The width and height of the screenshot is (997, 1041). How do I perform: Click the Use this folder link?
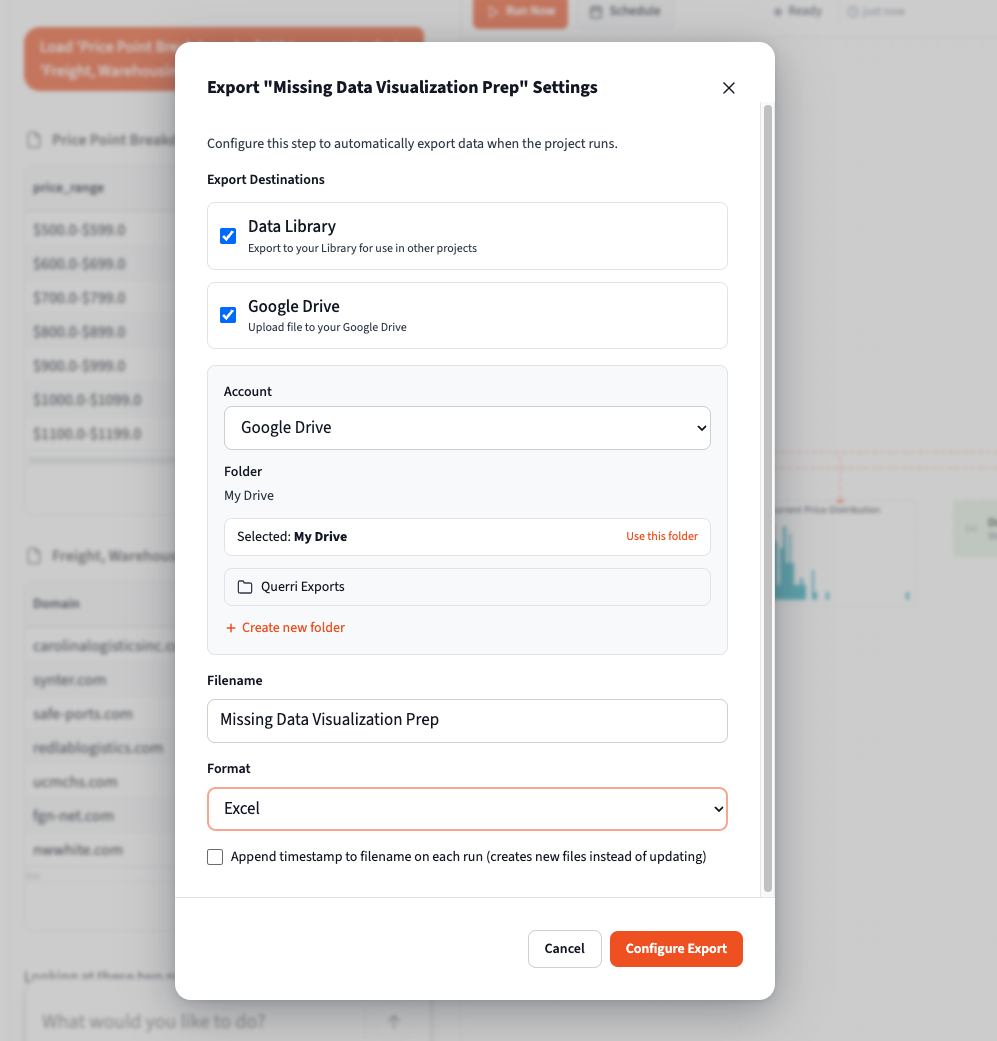coord(662,536)
